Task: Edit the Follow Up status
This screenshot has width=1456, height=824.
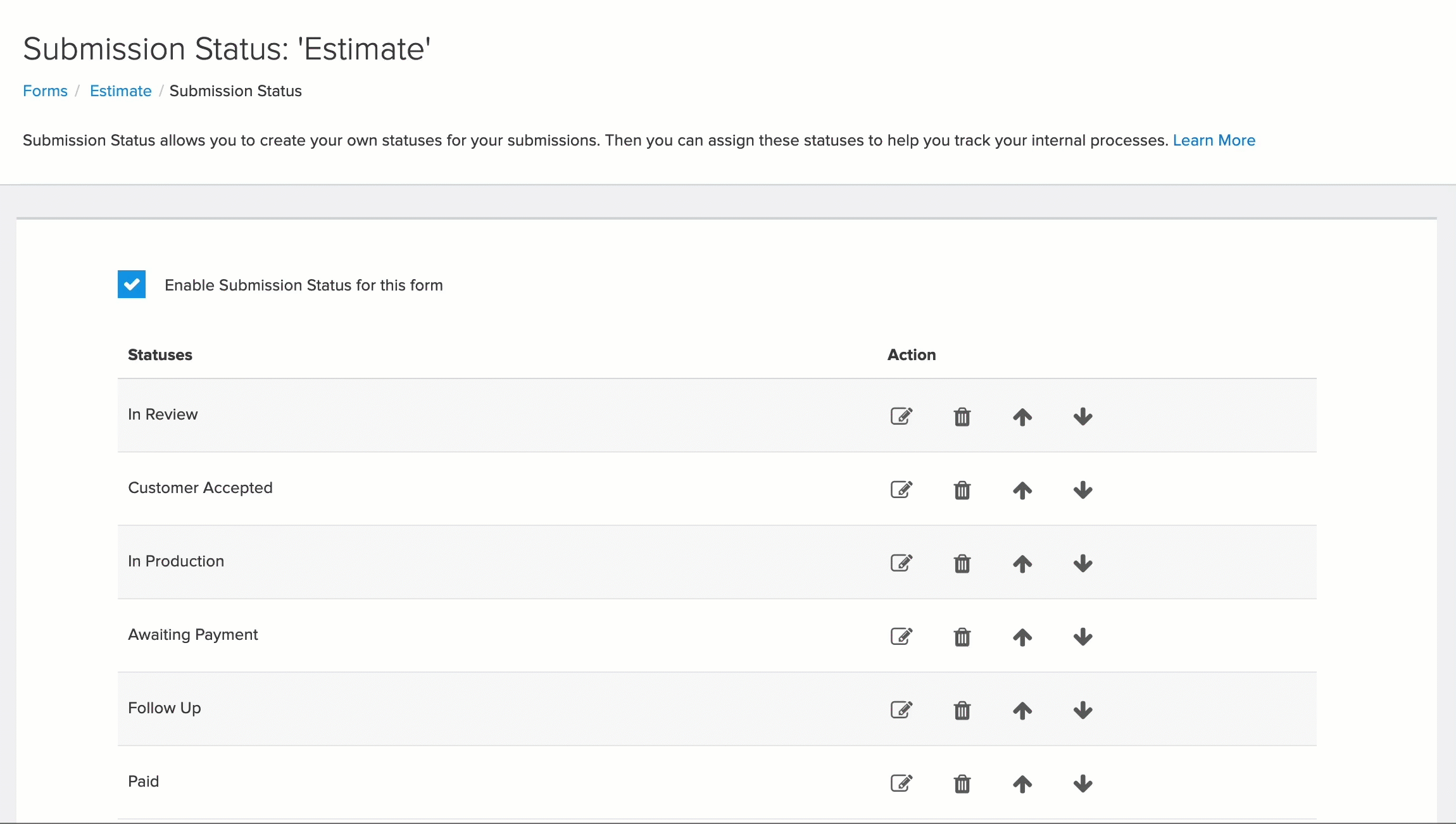Action: [x=901, y=709]
